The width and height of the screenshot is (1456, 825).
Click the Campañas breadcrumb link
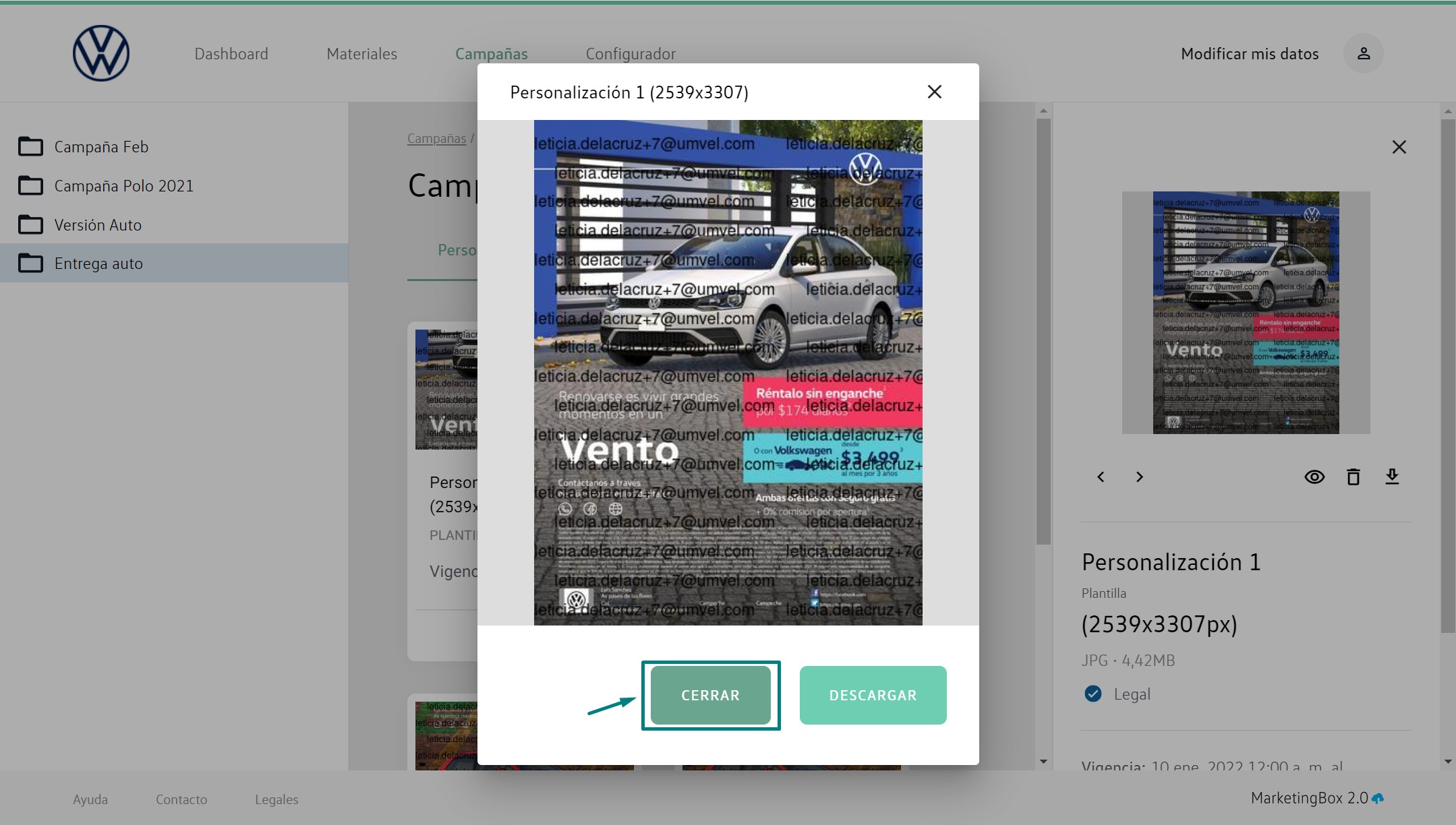(x=436, y=138)
